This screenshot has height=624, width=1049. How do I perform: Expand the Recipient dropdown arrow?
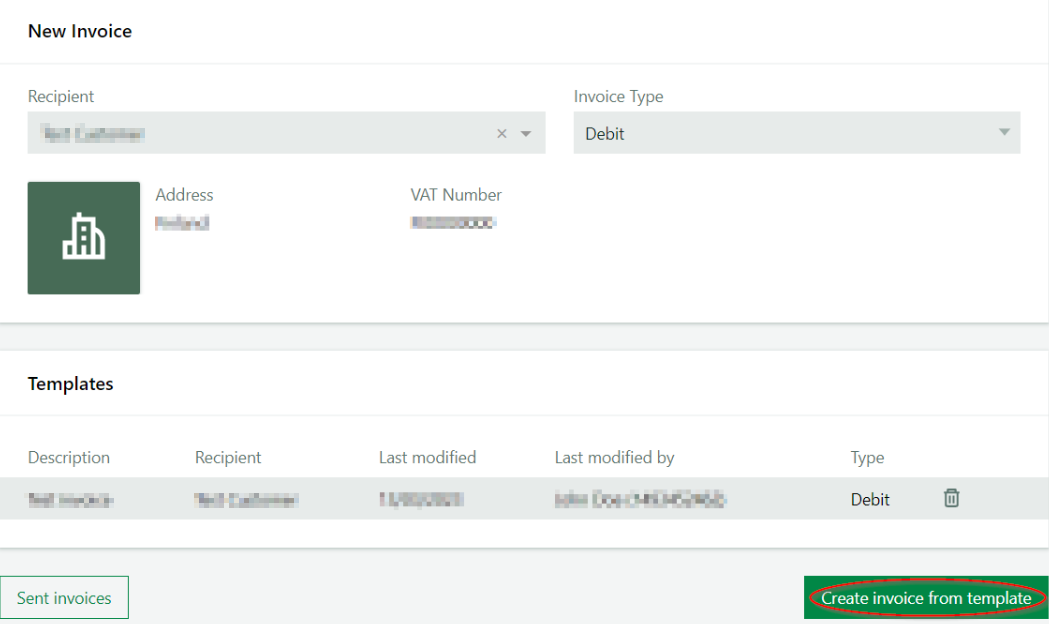click(x=526, y=134)
